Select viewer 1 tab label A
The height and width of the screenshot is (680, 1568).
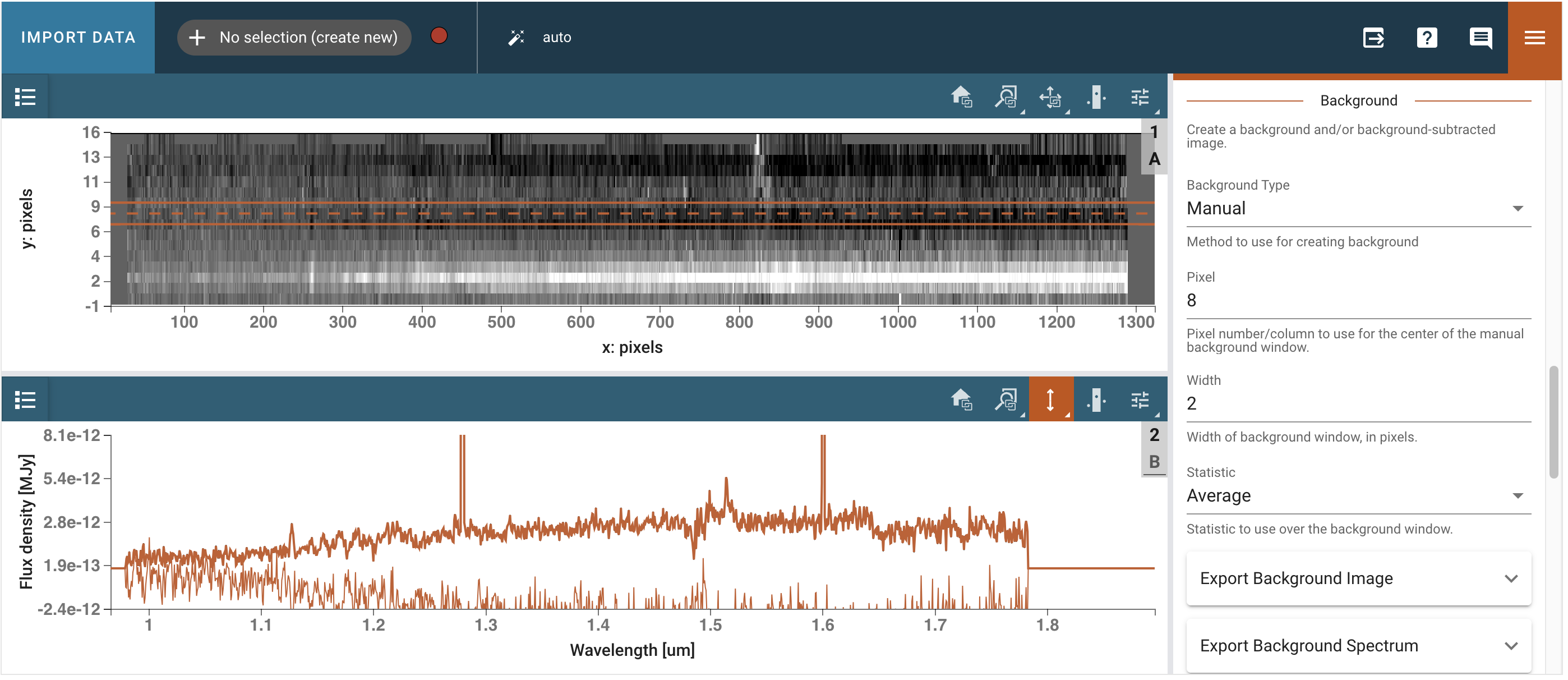click(x=1154, y=159)
